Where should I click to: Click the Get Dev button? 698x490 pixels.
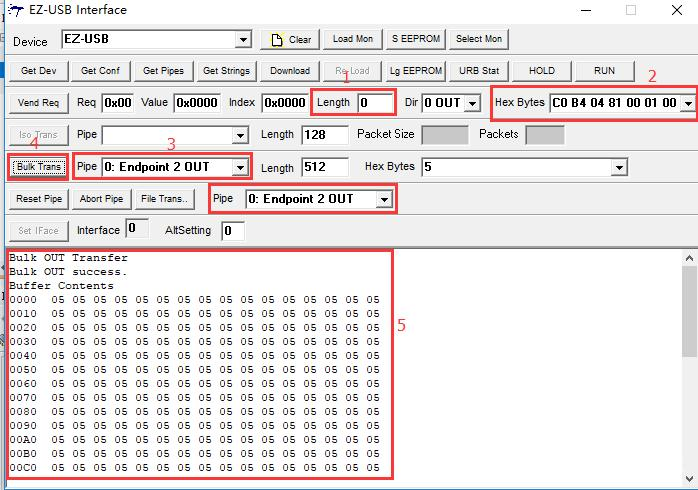click(39, 71)
